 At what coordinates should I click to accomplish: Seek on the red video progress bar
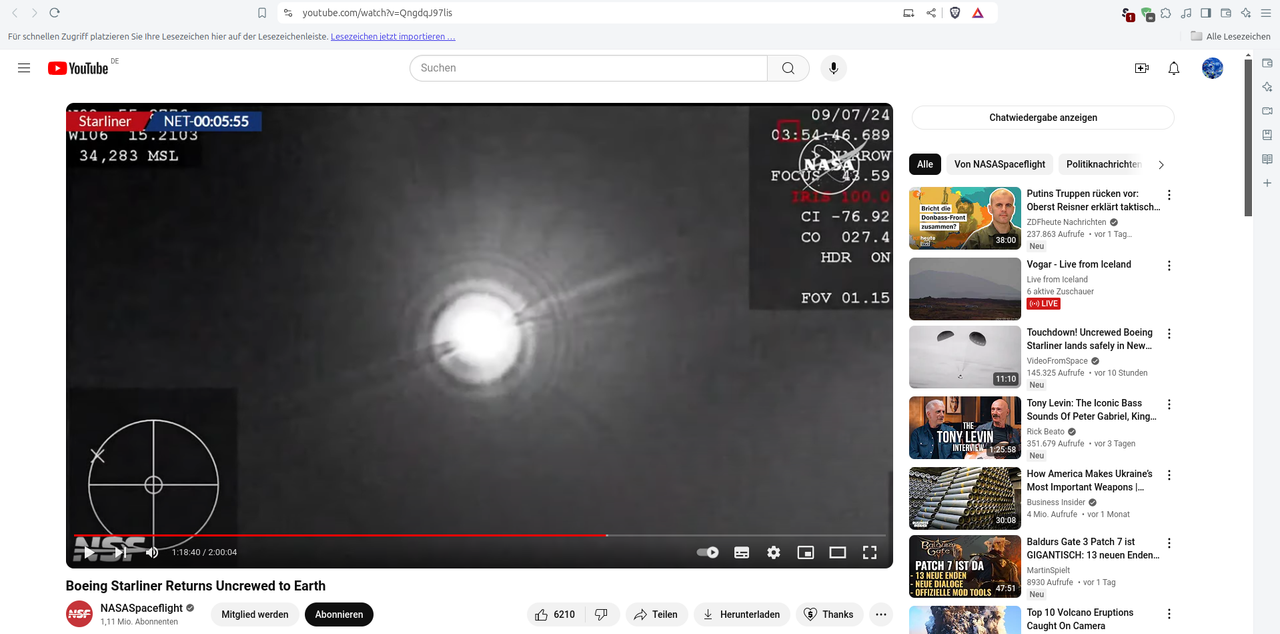[340, 535]
